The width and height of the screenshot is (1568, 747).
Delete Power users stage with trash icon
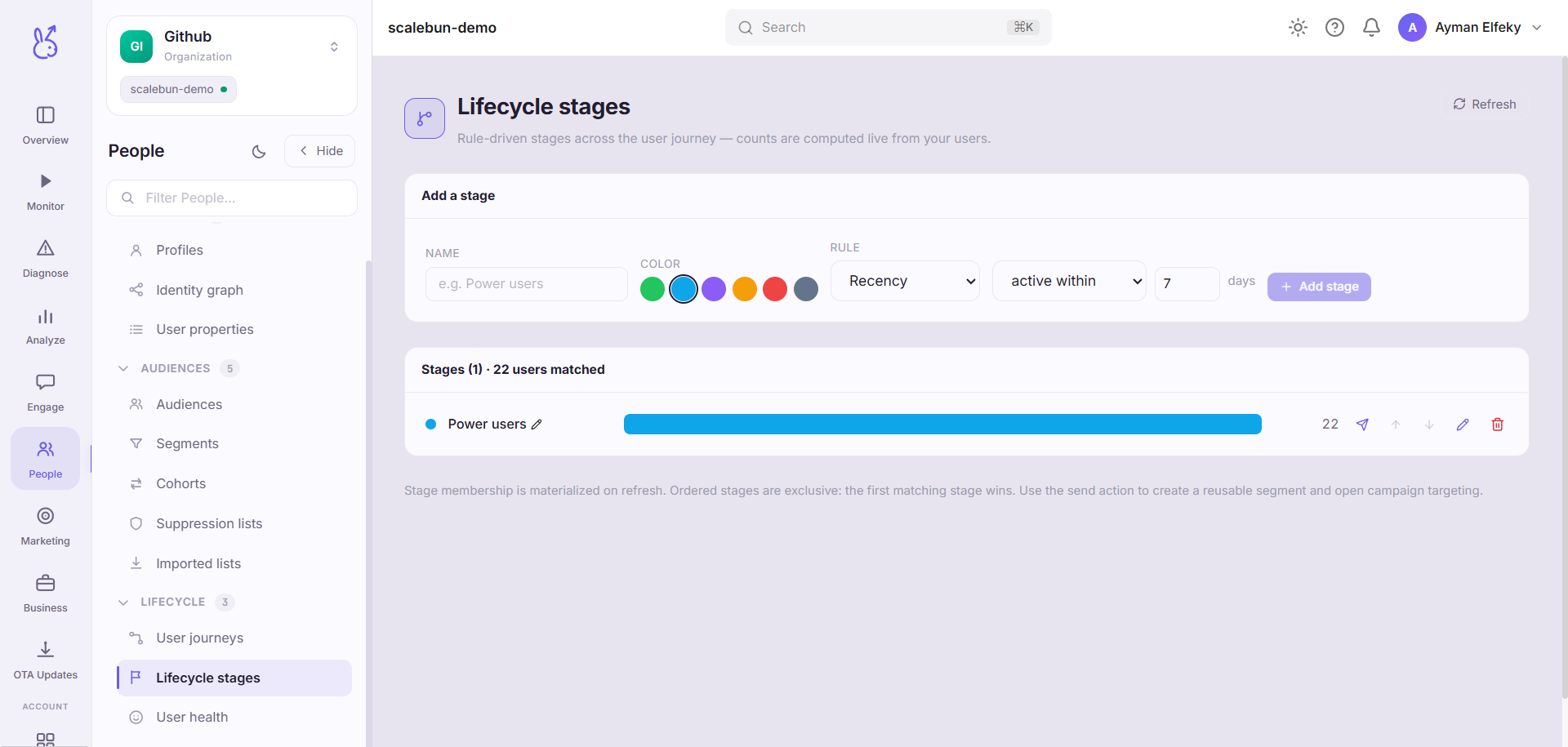(x=1498, y=425)
